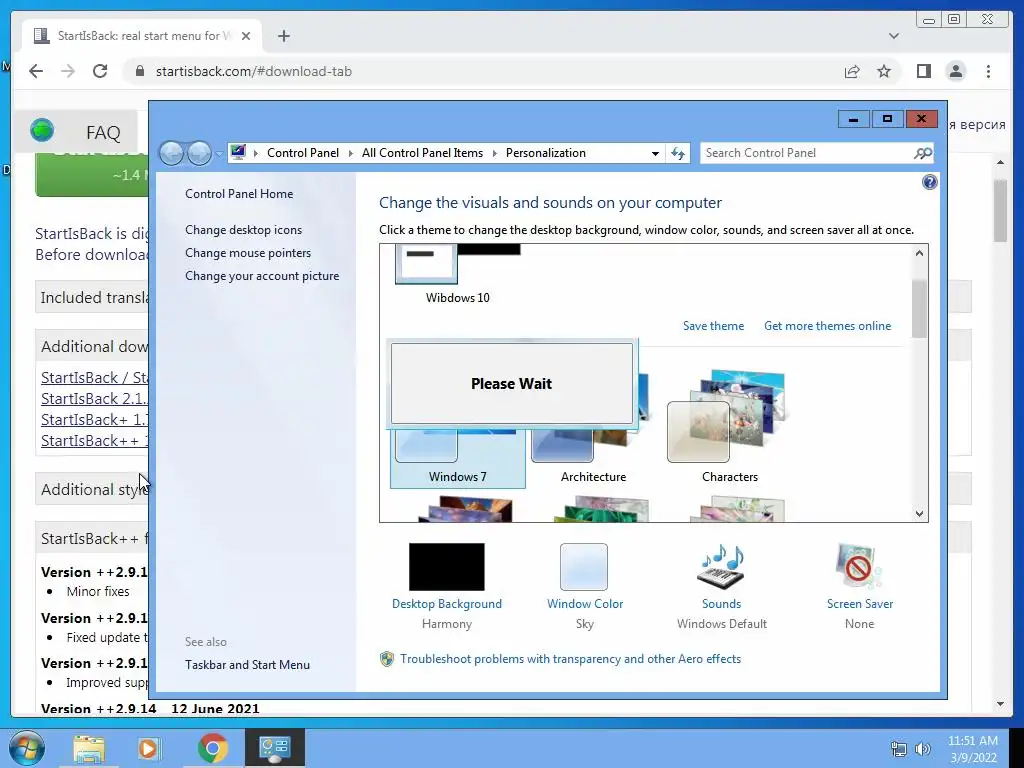Select the Windows 7 theme
This screenshot has height=768, width=1024.
458,457
